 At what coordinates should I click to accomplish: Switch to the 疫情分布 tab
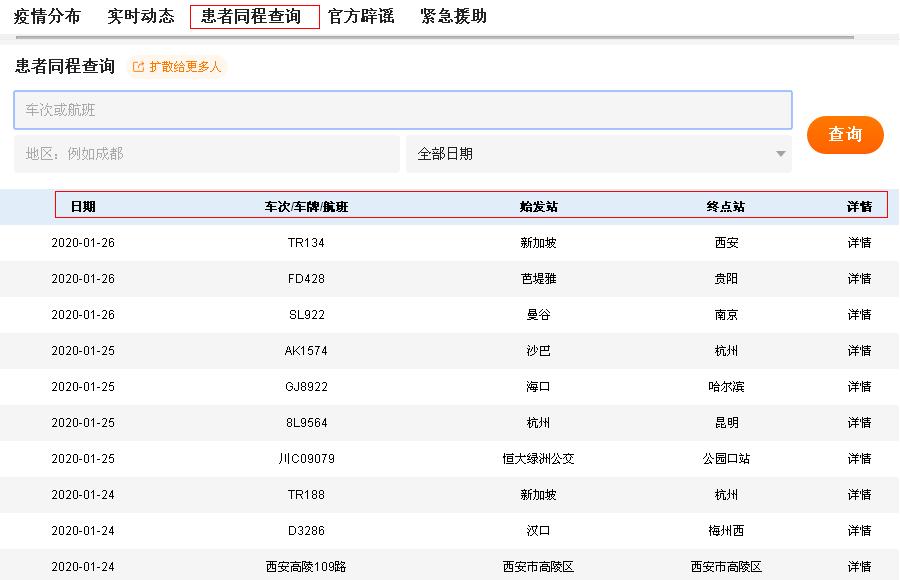pos(48,16)
